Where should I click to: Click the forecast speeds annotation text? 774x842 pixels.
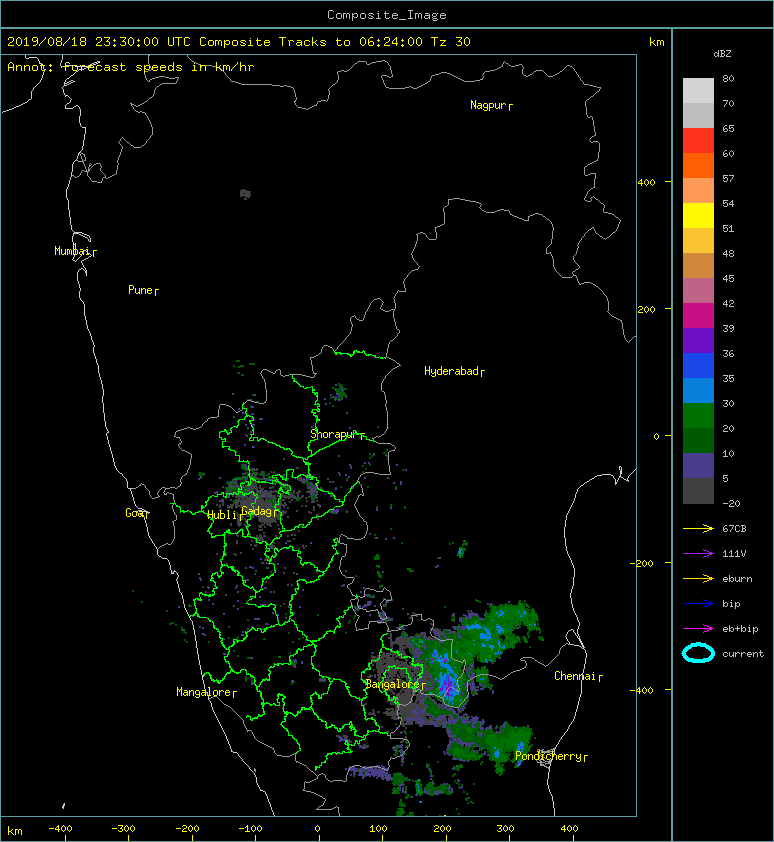pos(131,67)
